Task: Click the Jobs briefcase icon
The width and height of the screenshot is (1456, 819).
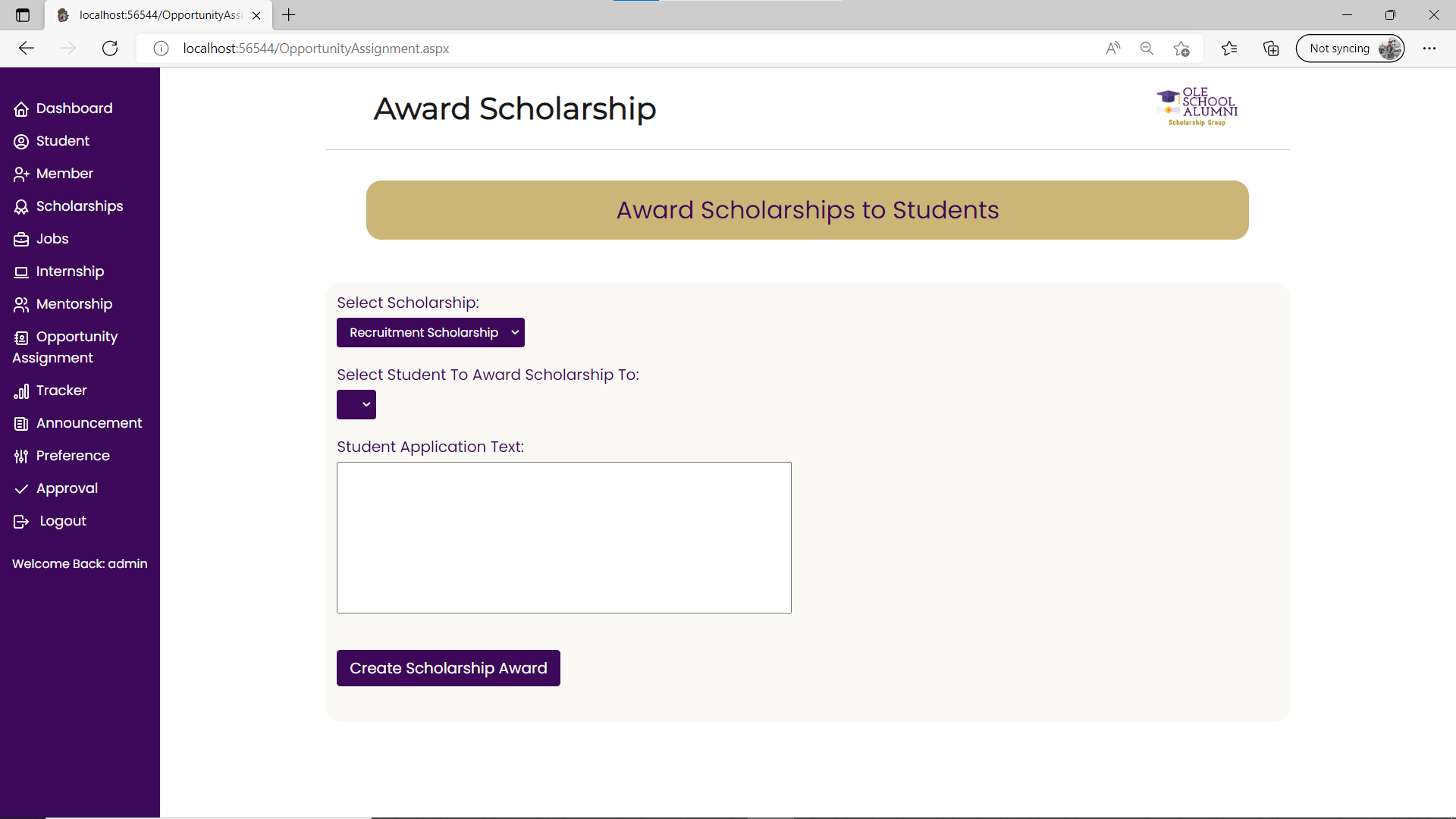Action: (21, 240)
